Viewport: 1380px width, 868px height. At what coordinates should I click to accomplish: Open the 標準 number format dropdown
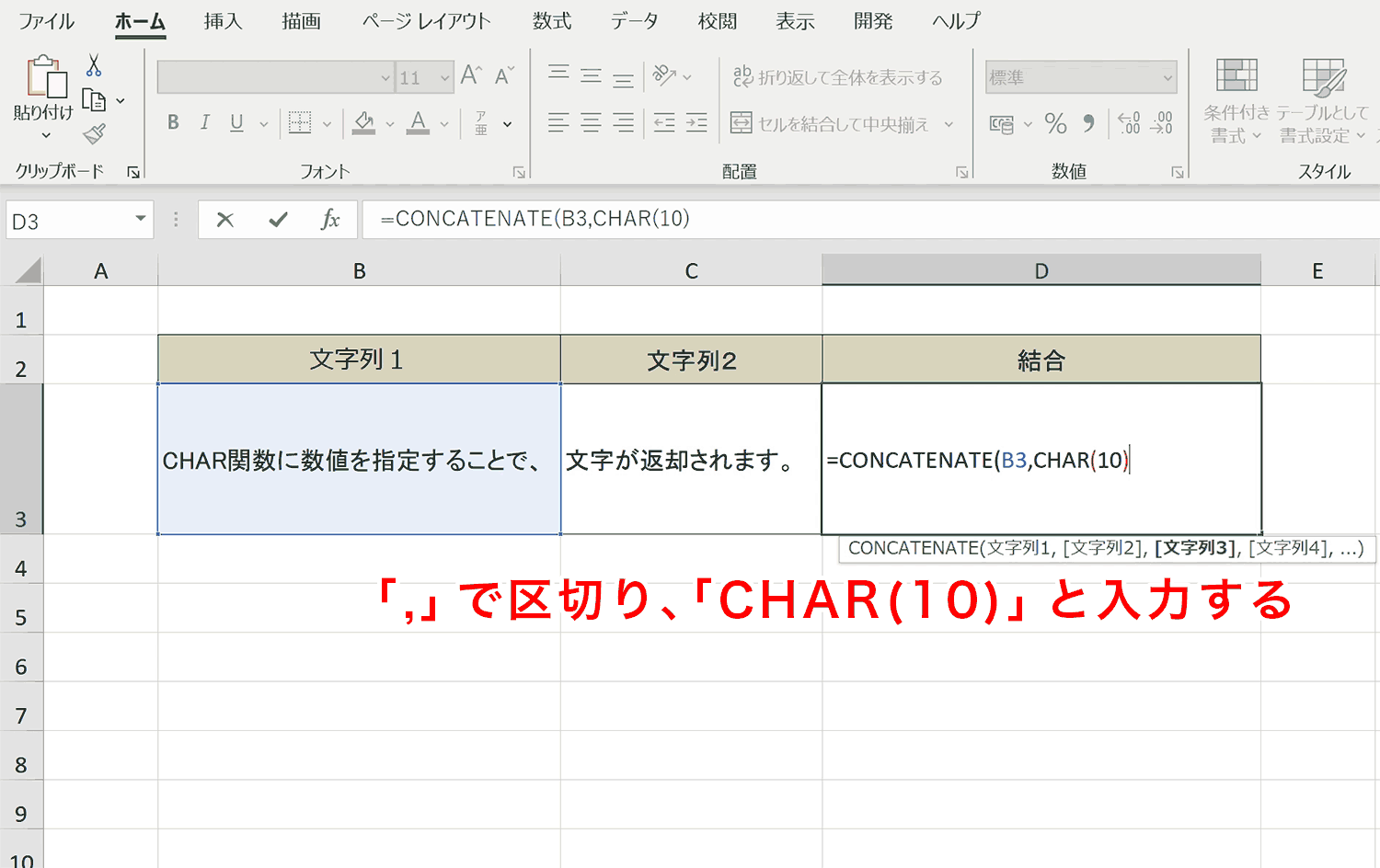click(1167, 78)
